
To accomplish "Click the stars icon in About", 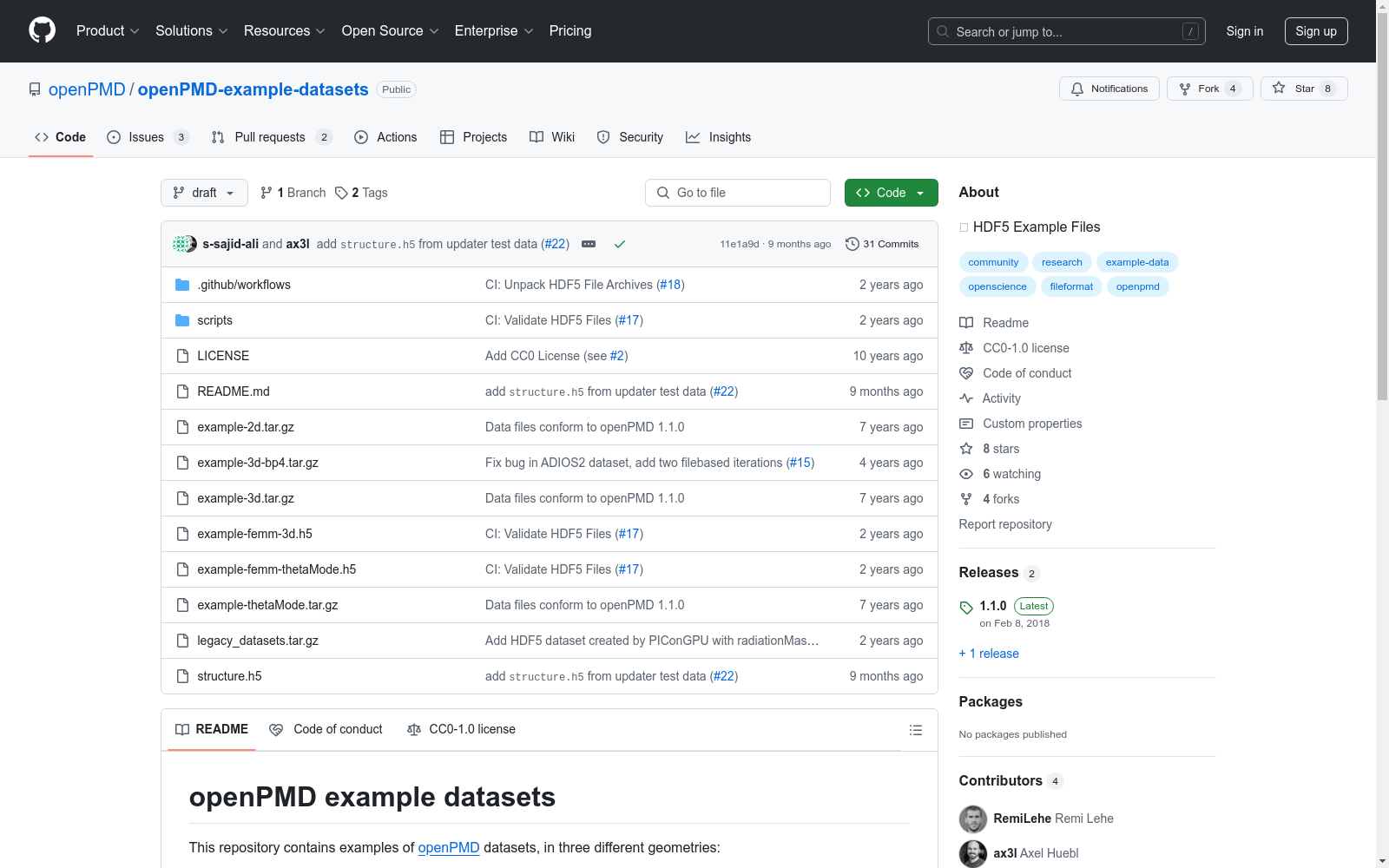I will point(966,449).
